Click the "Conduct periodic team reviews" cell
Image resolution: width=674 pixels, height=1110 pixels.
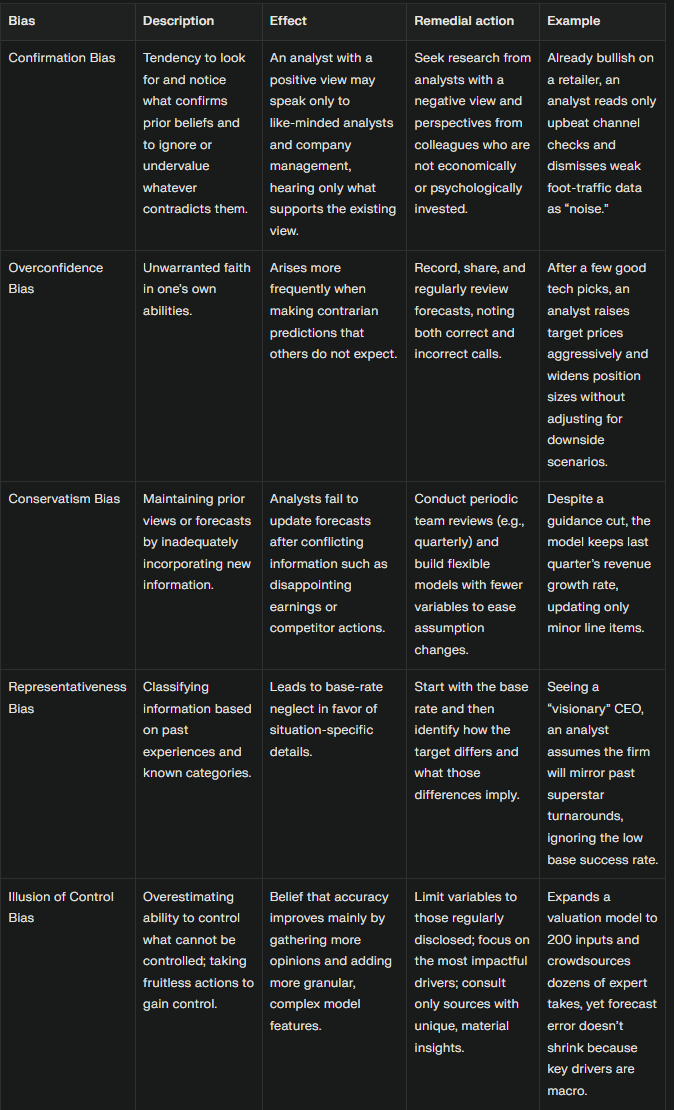(471, 574)
